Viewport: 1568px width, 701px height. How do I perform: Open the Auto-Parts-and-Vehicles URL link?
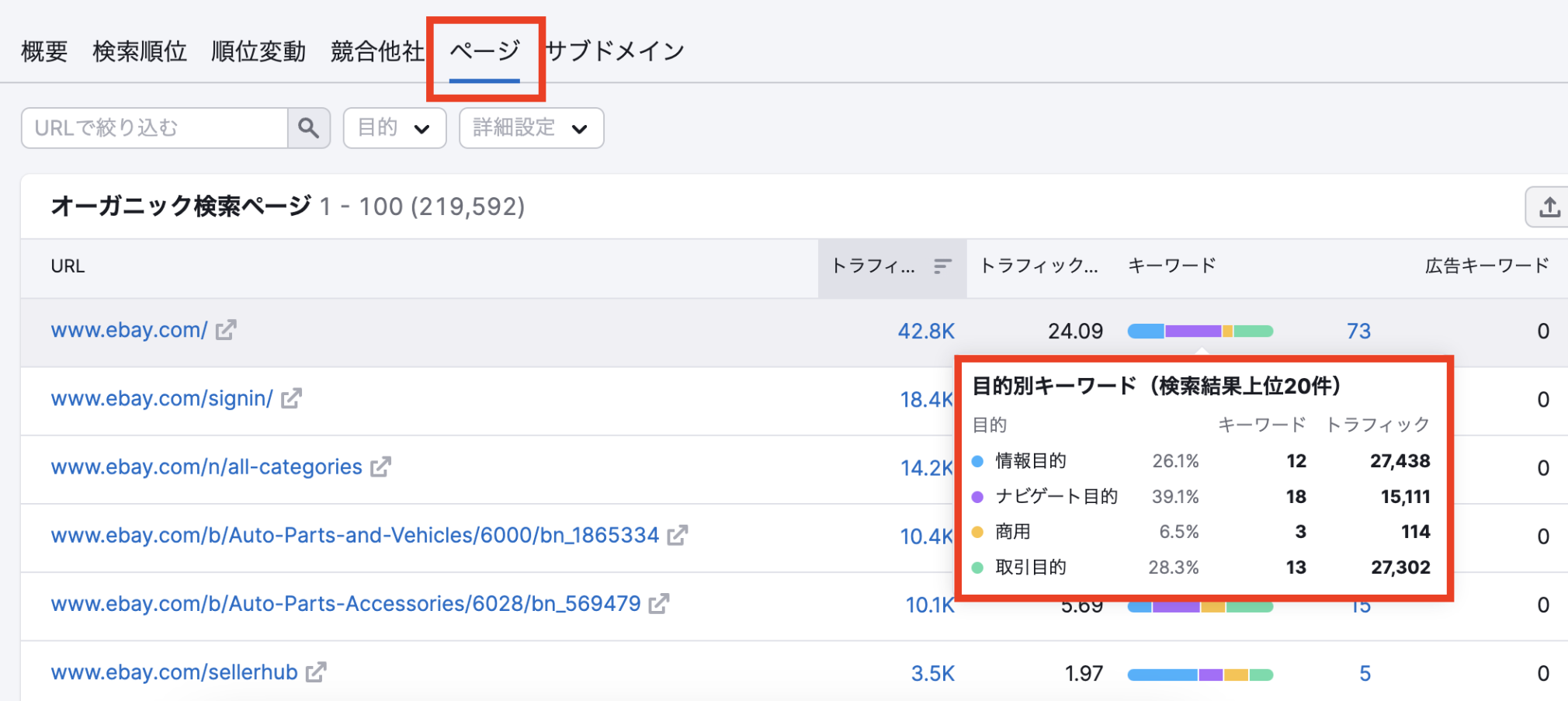click(x=355, y=536)
